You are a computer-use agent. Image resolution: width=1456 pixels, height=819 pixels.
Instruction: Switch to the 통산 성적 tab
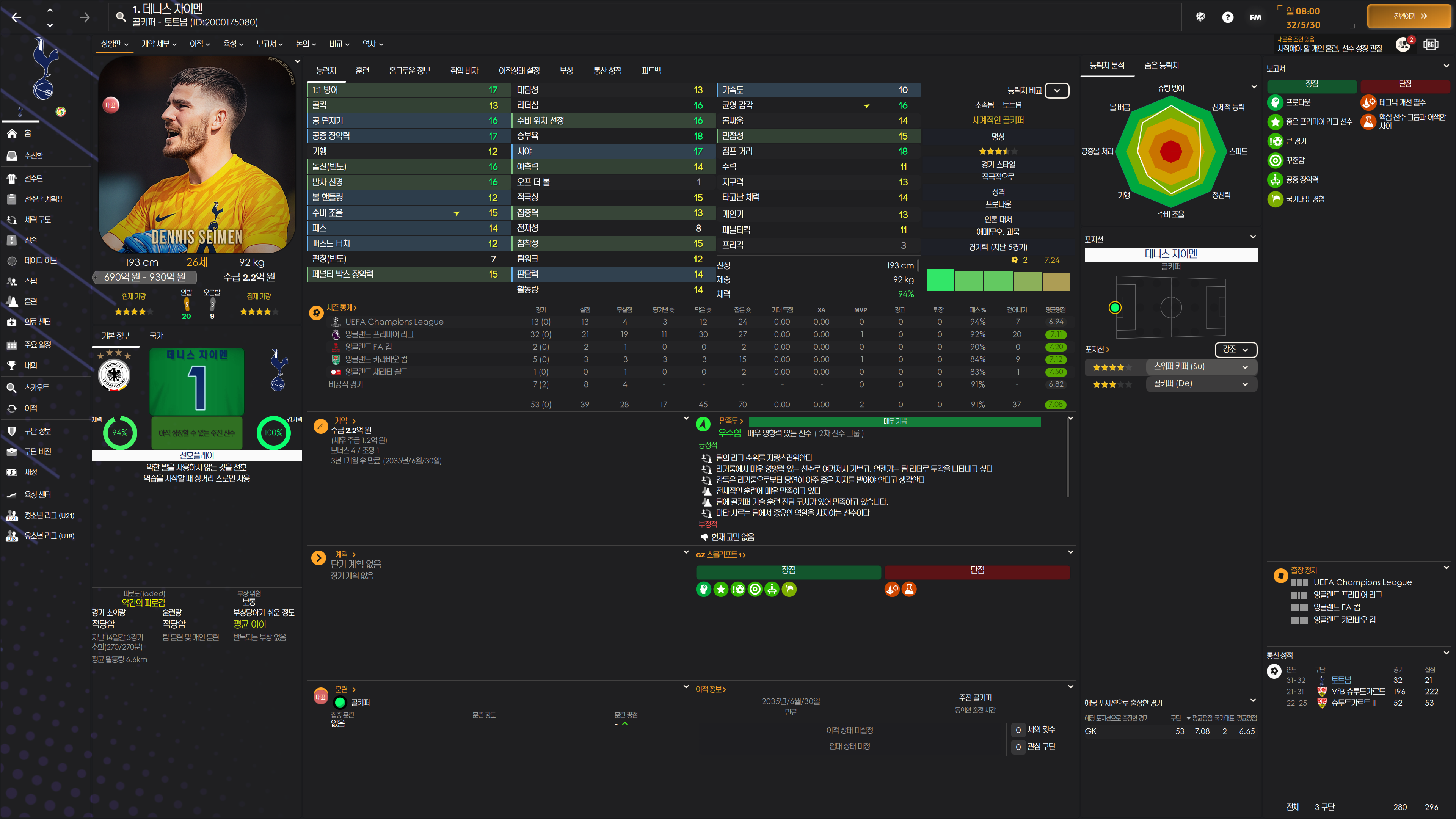click(x=607, y=71)
